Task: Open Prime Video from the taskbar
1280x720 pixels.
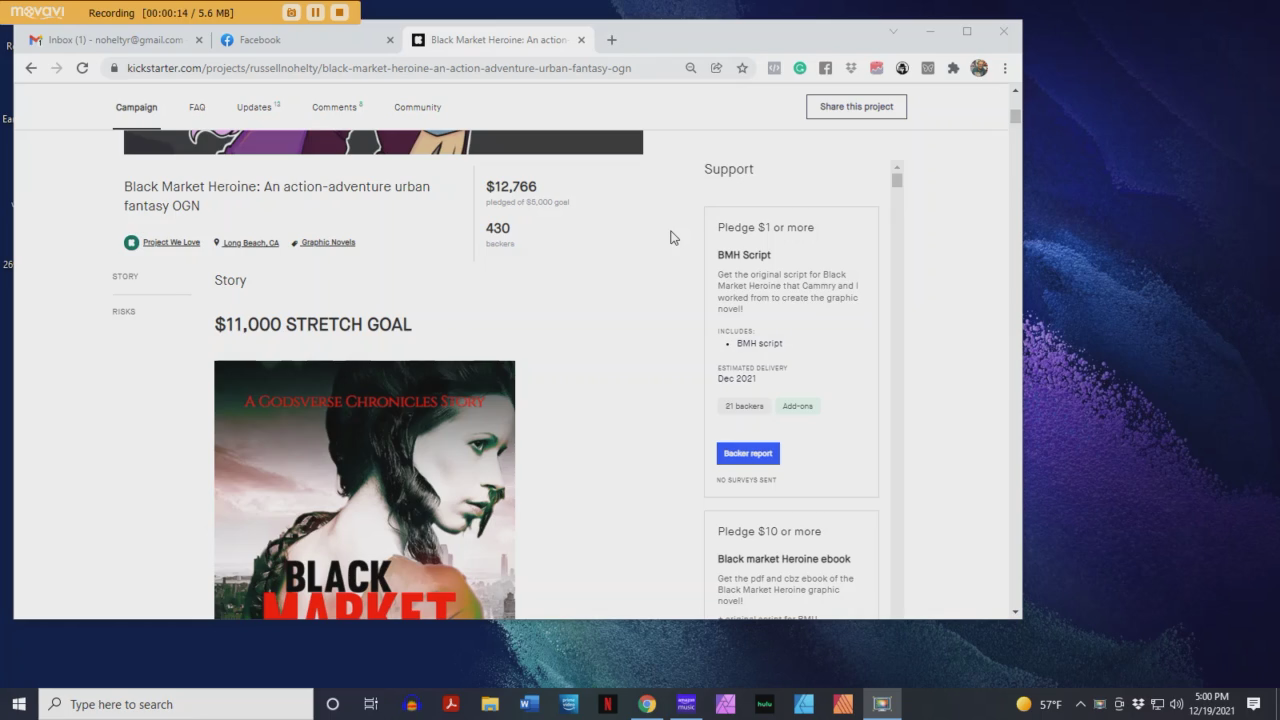Action: click(569, 704)
